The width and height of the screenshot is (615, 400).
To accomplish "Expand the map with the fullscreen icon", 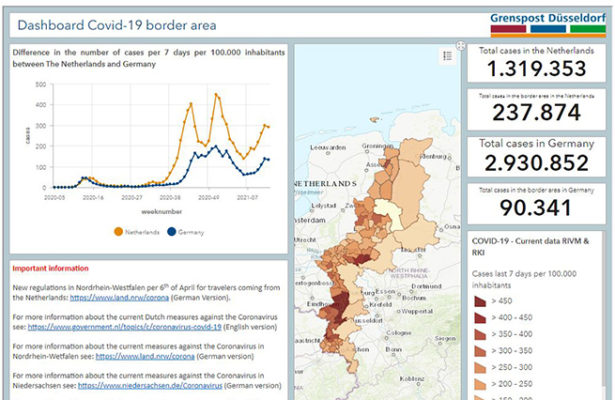I will tap(461, 46).
